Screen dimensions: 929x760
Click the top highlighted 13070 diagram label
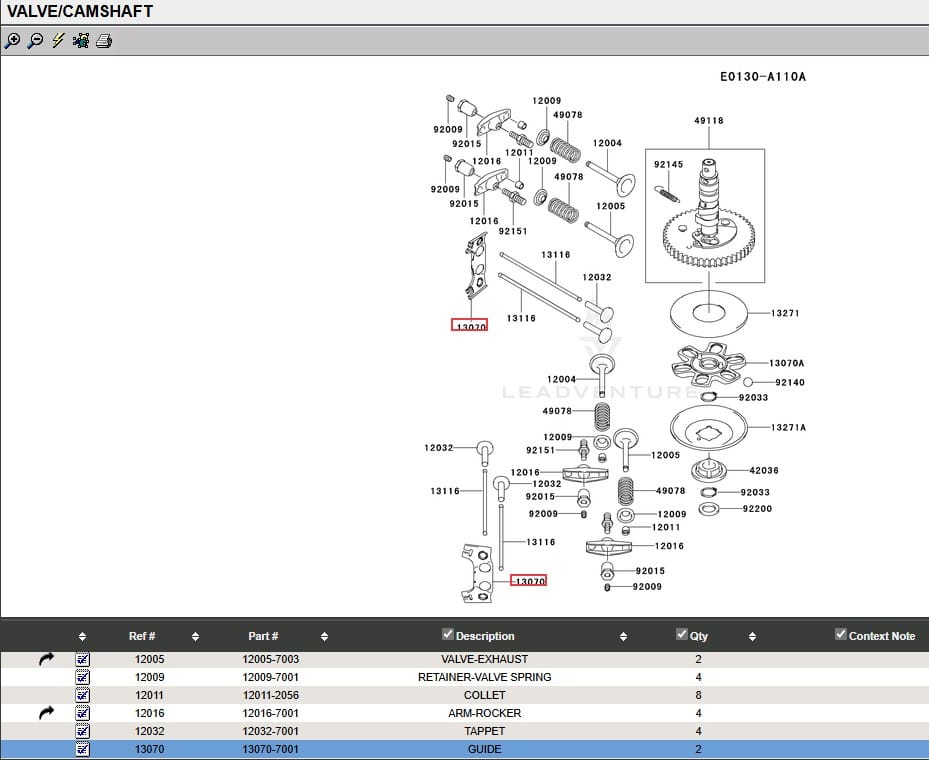[x=470, y=326]
